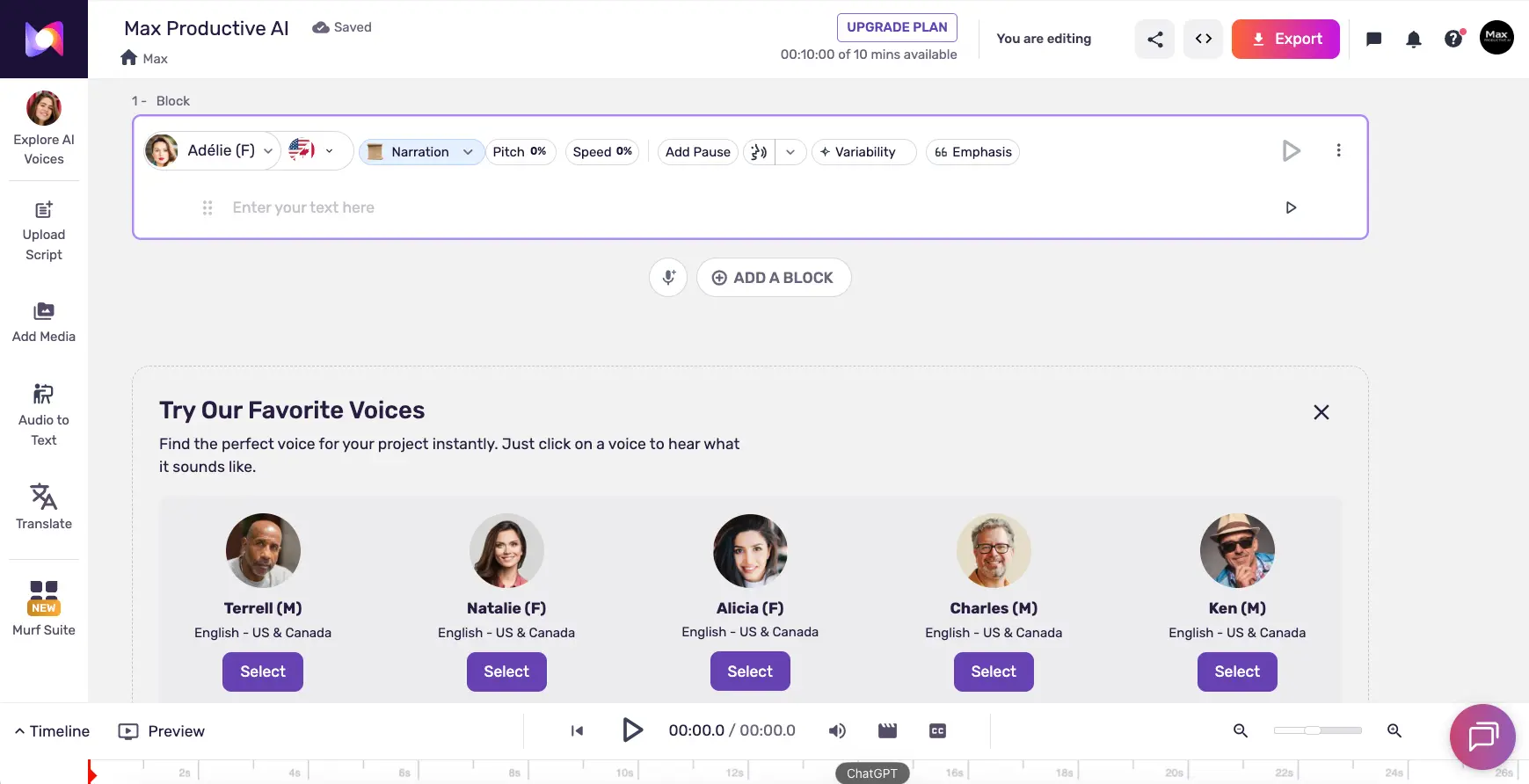Open the Narration style dropdown
The width and height of the screenshot is (1529, 784).
pos(421,152)
